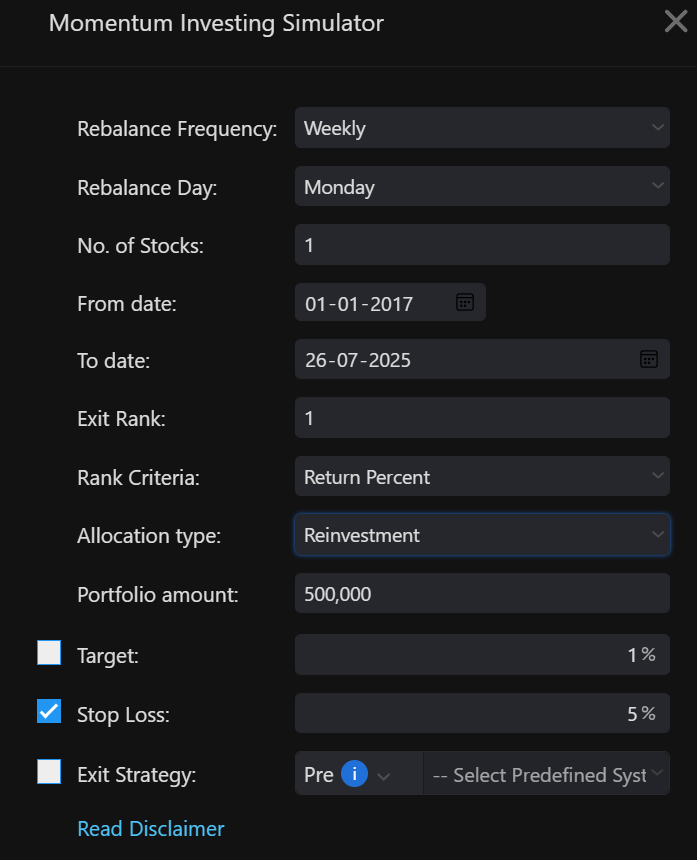Enable the Target checkbox
This screenshot has width=697, height=860.
49,653
